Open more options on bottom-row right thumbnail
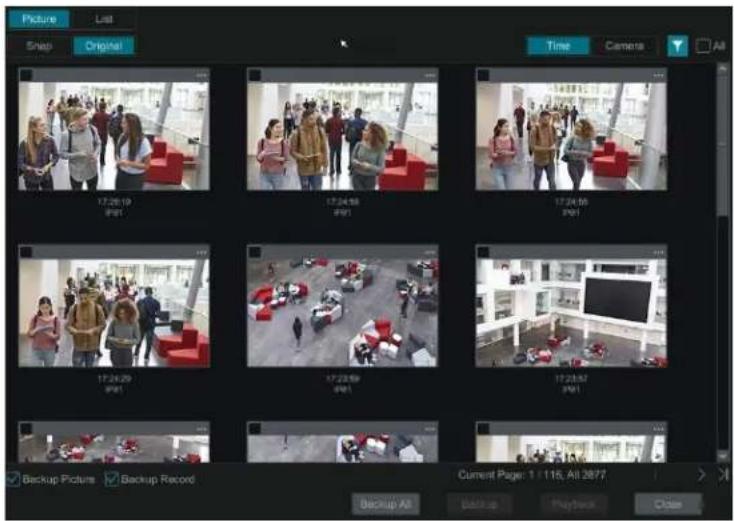The height and width of the screenshot is (521, 734). pos(658,429)
